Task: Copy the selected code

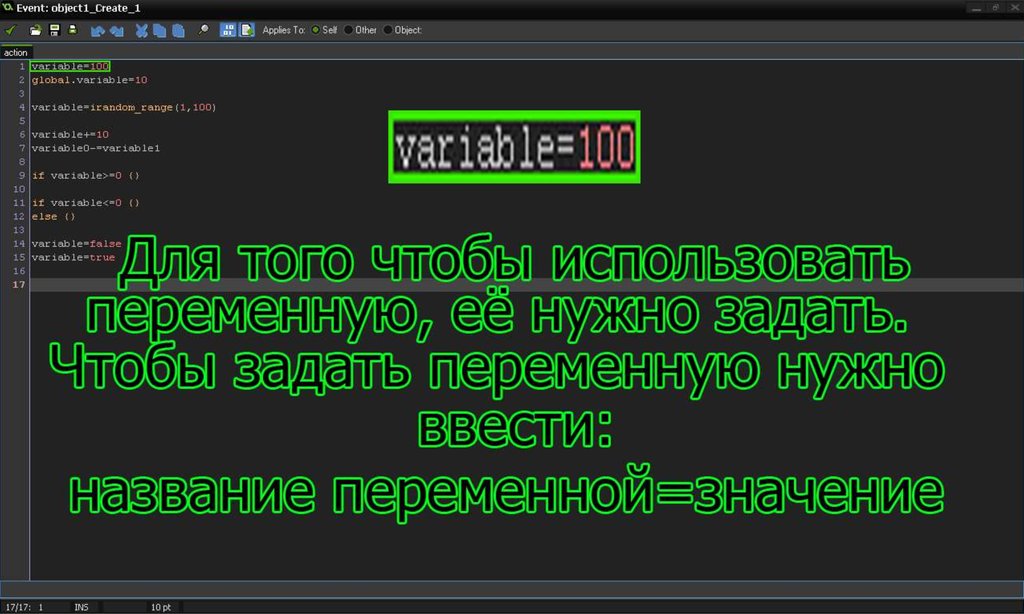Action: tap(160, 30)
